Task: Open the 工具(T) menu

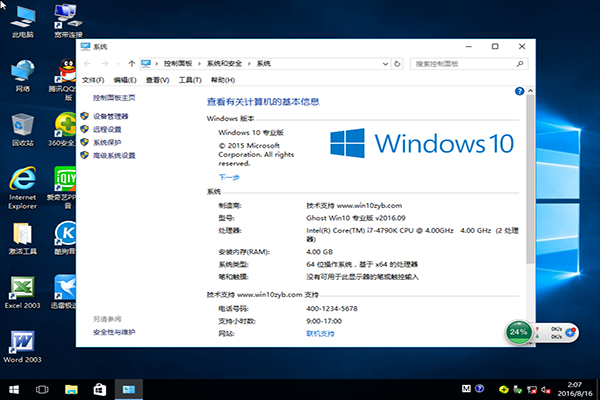Action: [x=189, y=79]
